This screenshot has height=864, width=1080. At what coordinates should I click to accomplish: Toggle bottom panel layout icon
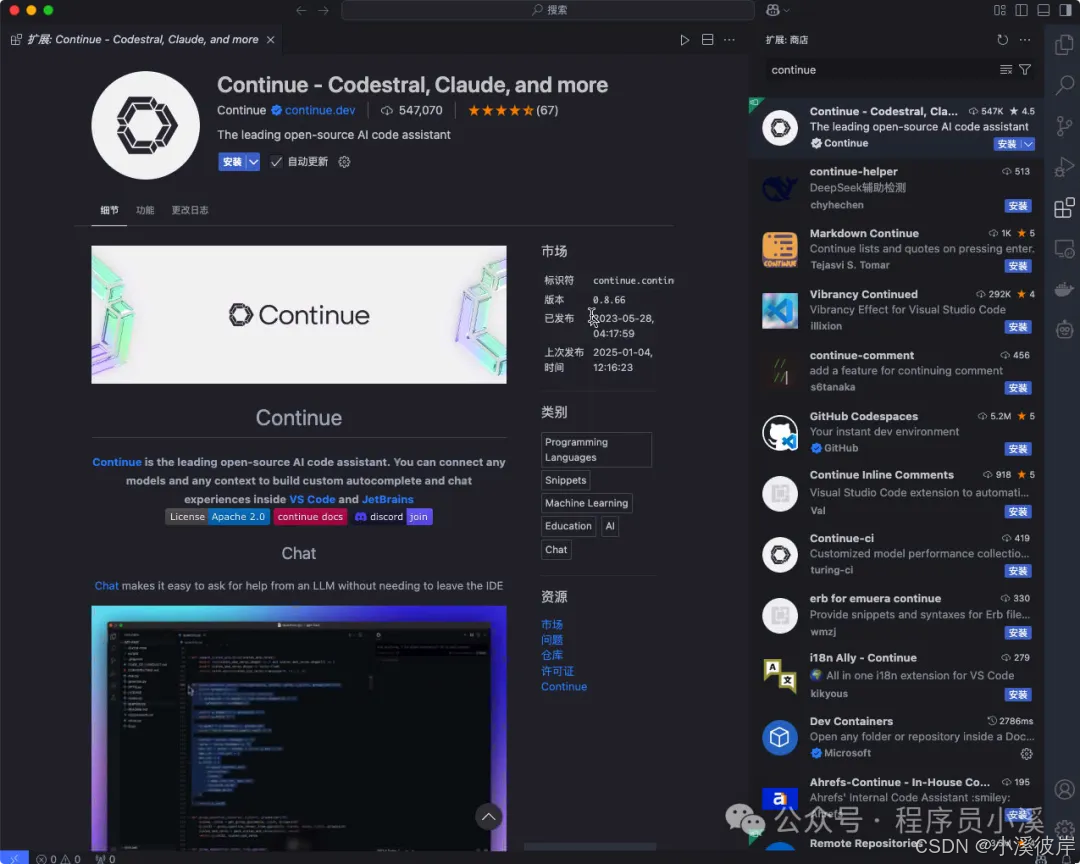point(1043,10)
